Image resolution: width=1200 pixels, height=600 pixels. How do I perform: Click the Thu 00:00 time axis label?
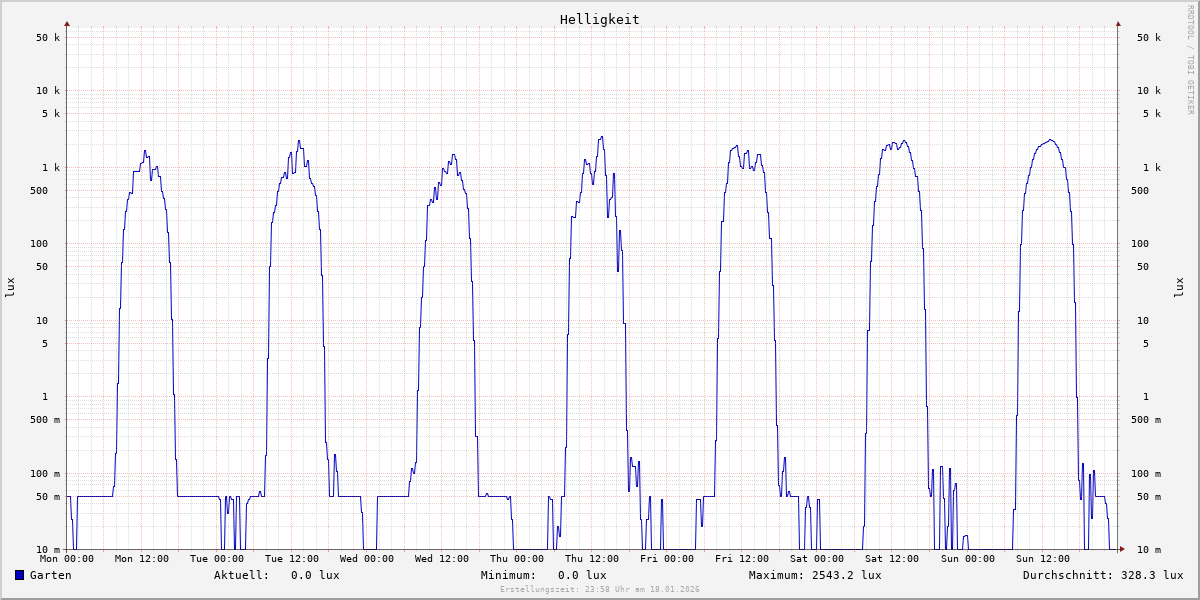(517, 559)
